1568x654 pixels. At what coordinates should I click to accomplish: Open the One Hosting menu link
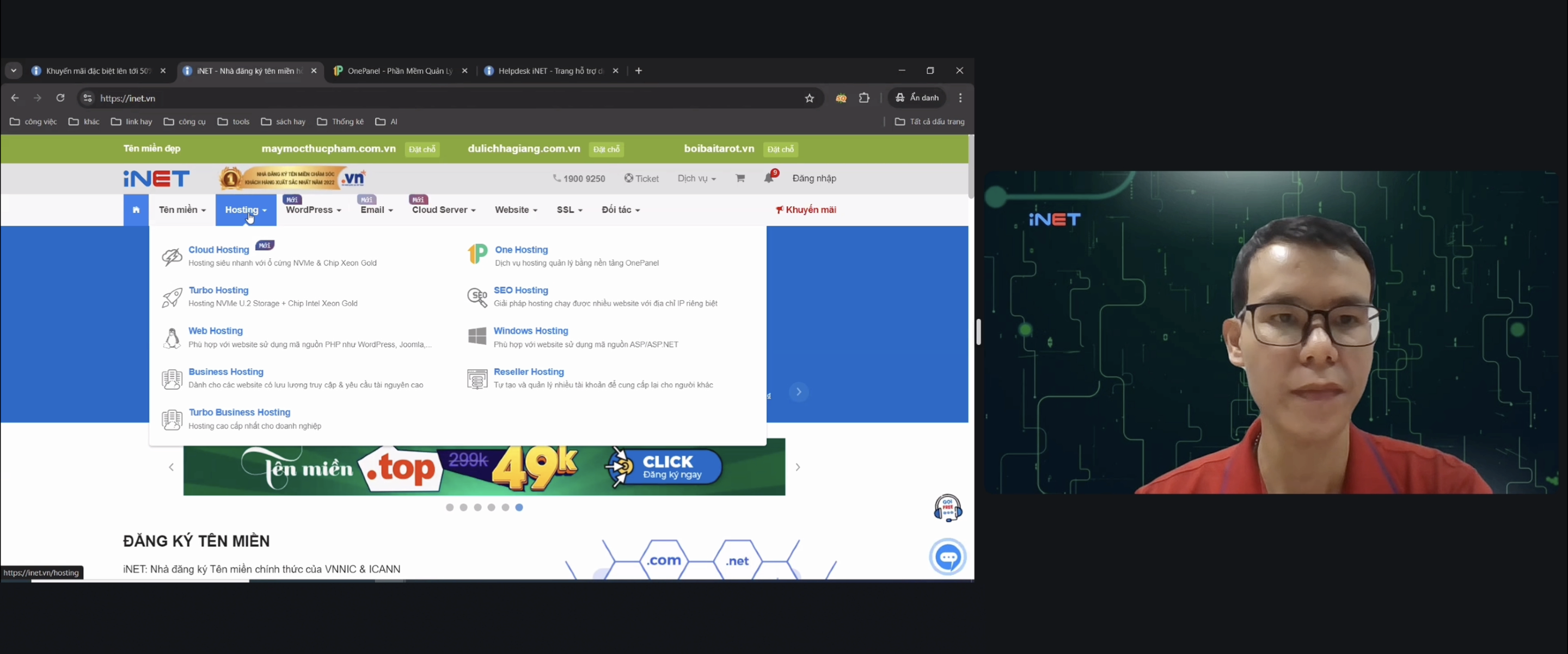(522, 249)
